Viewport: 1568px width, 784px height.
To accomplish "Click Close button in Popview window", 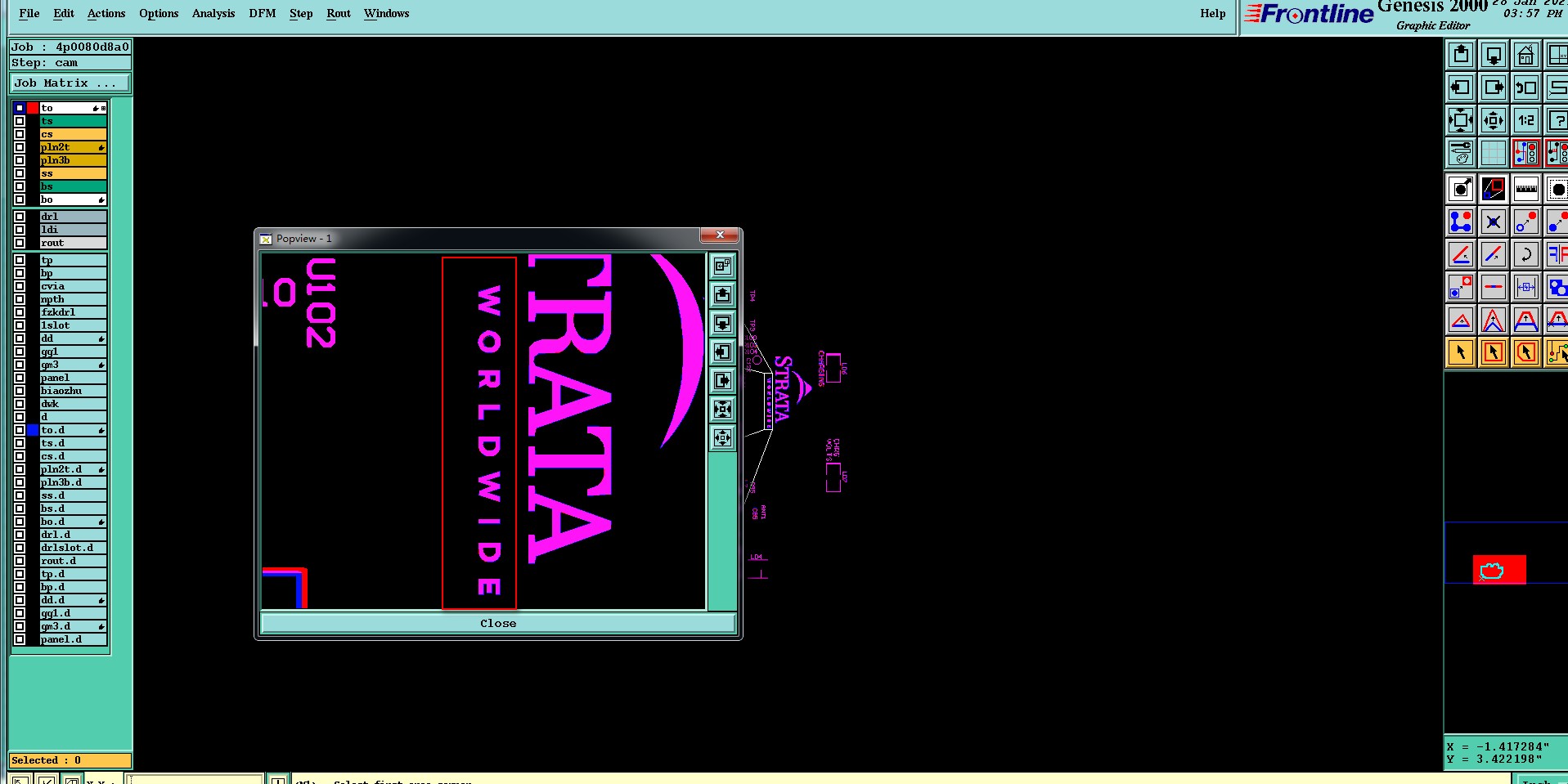I will point(498,623).
